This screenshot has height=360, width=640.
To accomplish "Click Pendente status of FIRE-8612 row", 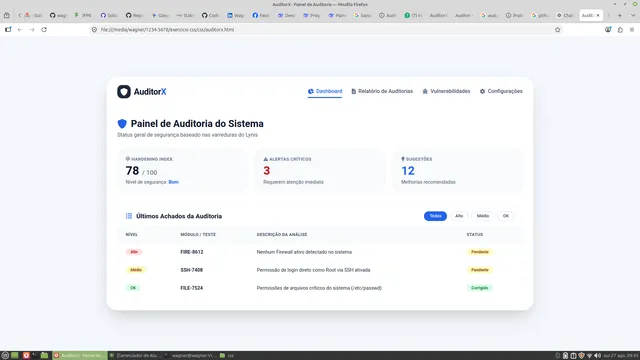I will pyautogui.click(x=480, y=252).
